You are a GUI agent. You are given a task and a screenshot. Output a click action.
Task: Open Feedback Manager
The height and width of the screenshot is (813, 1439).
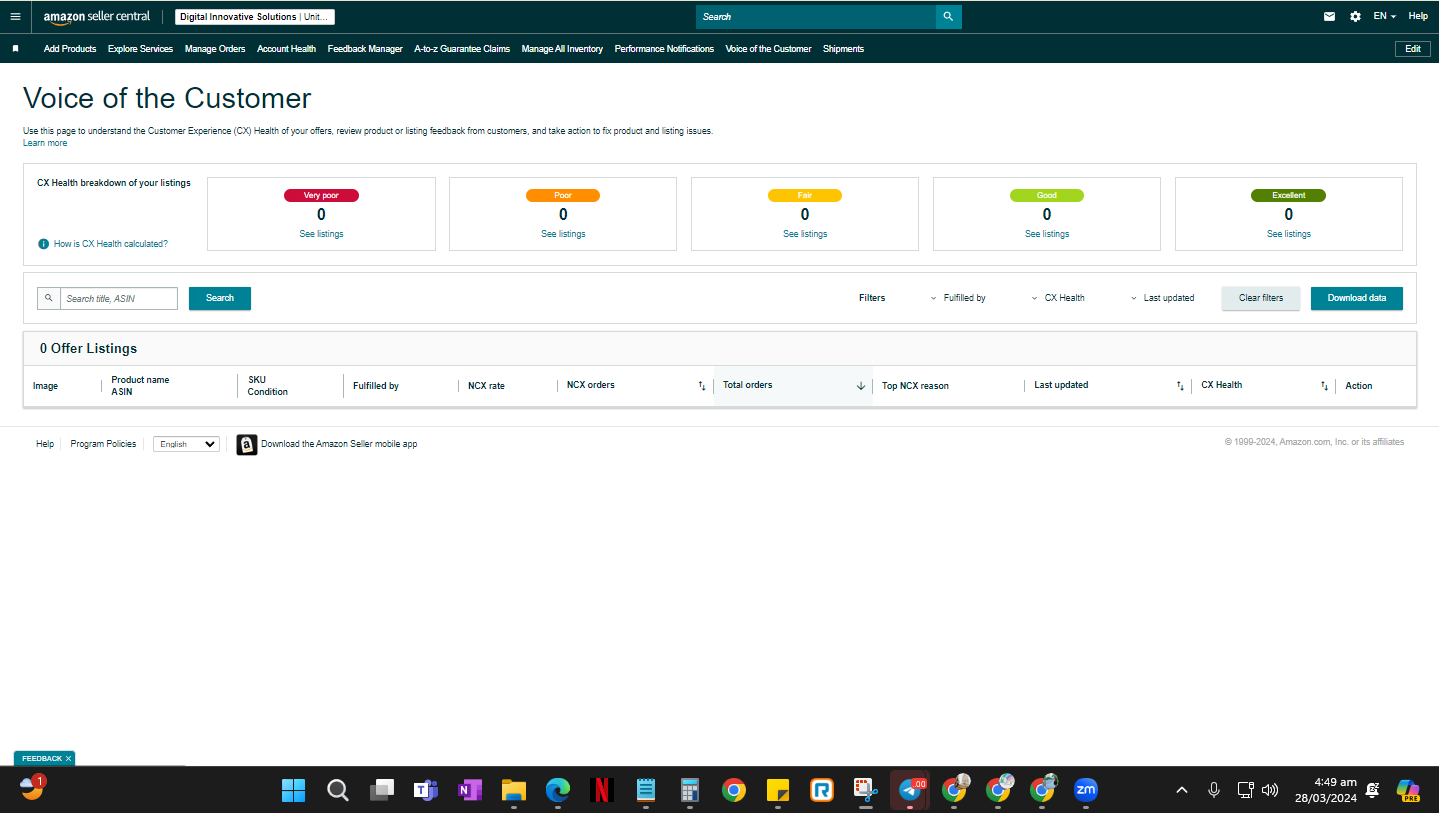(x=365, y=49)
